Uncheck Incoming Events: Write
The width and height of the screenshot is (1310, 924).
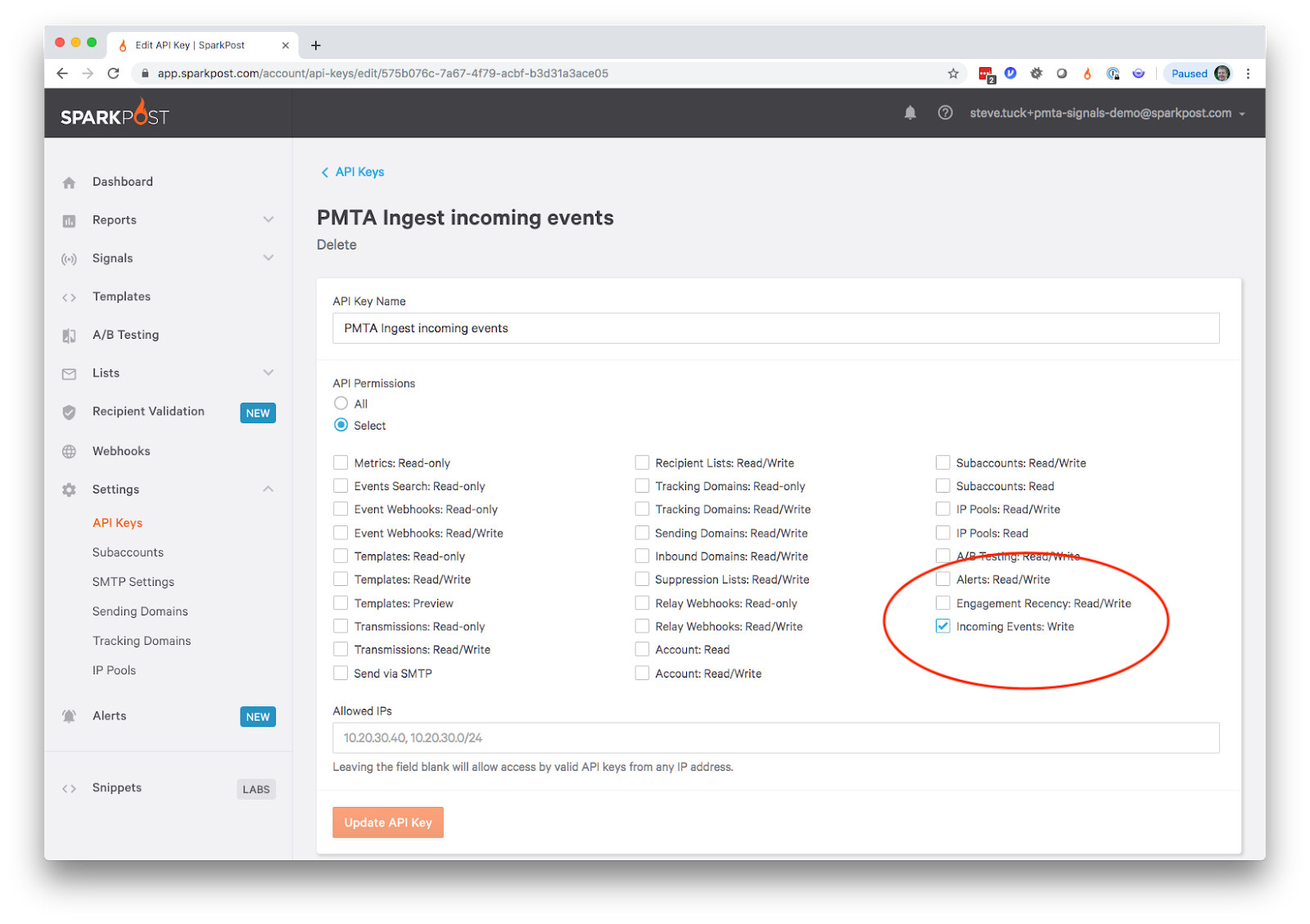[943, 626]
